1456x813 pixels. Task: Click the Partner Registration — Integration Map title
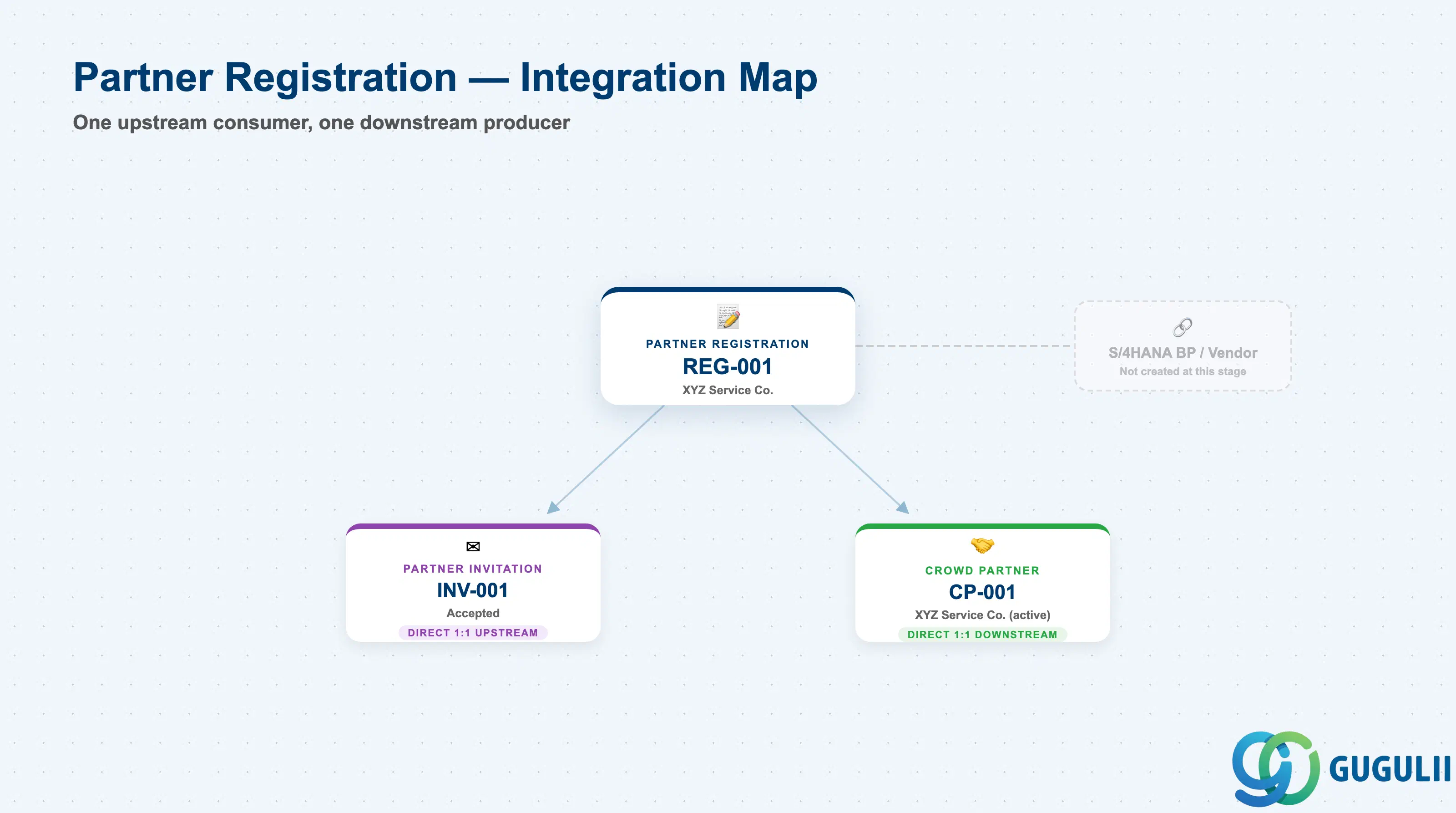pyautogui.click(x=445, y=77)
